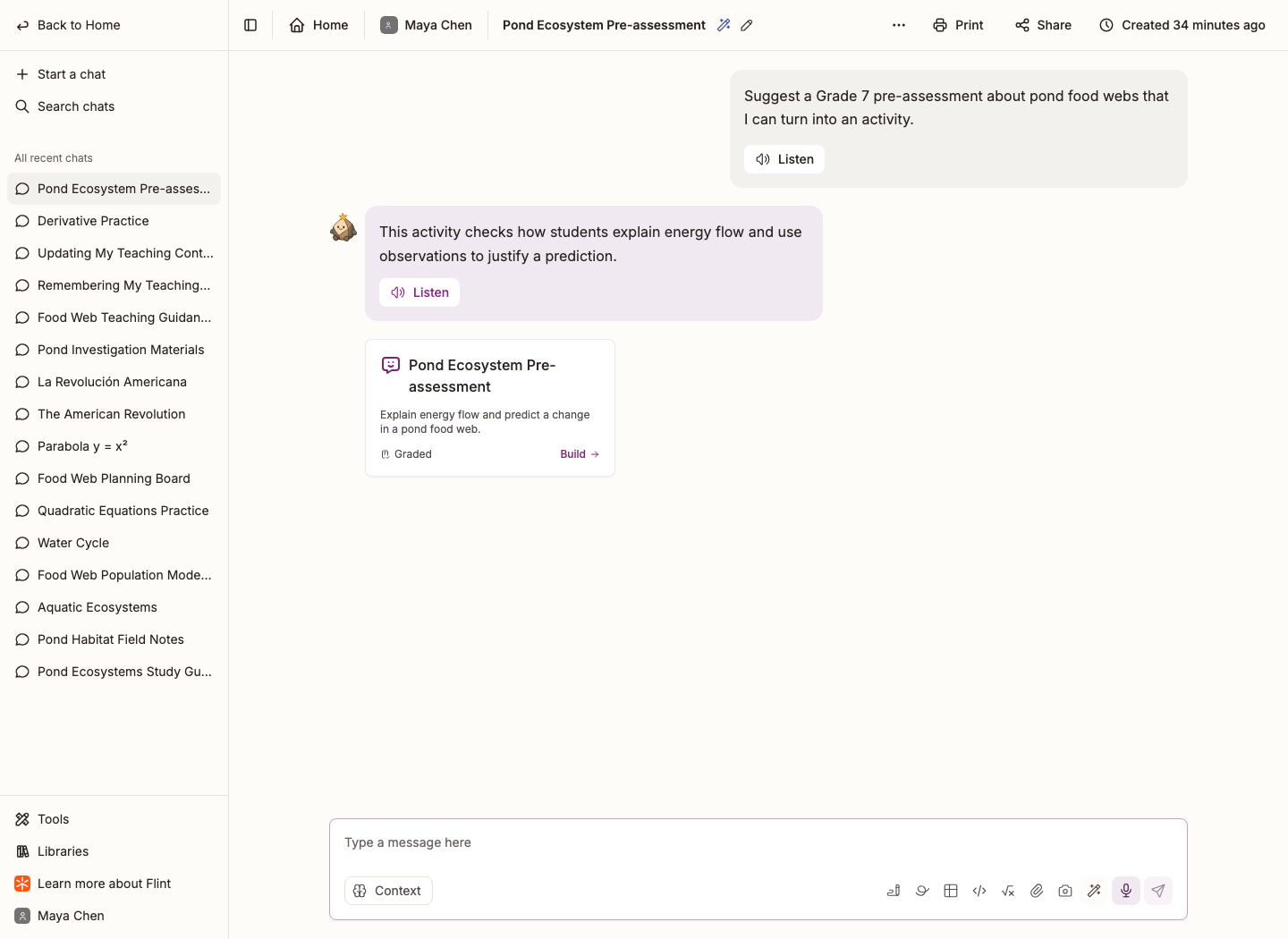Open Pond Habitat Field Notes chat
Image resolution: width=1288 pixels, height=939 pixels.
coord(114,639)
